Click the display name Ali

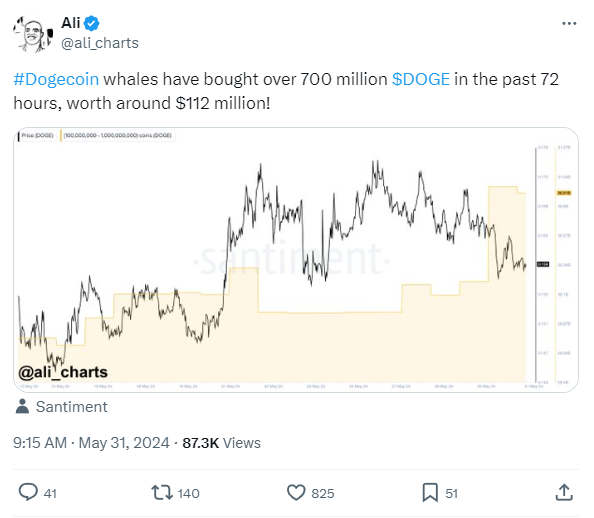pyautogui.click(x=70, y=23)
